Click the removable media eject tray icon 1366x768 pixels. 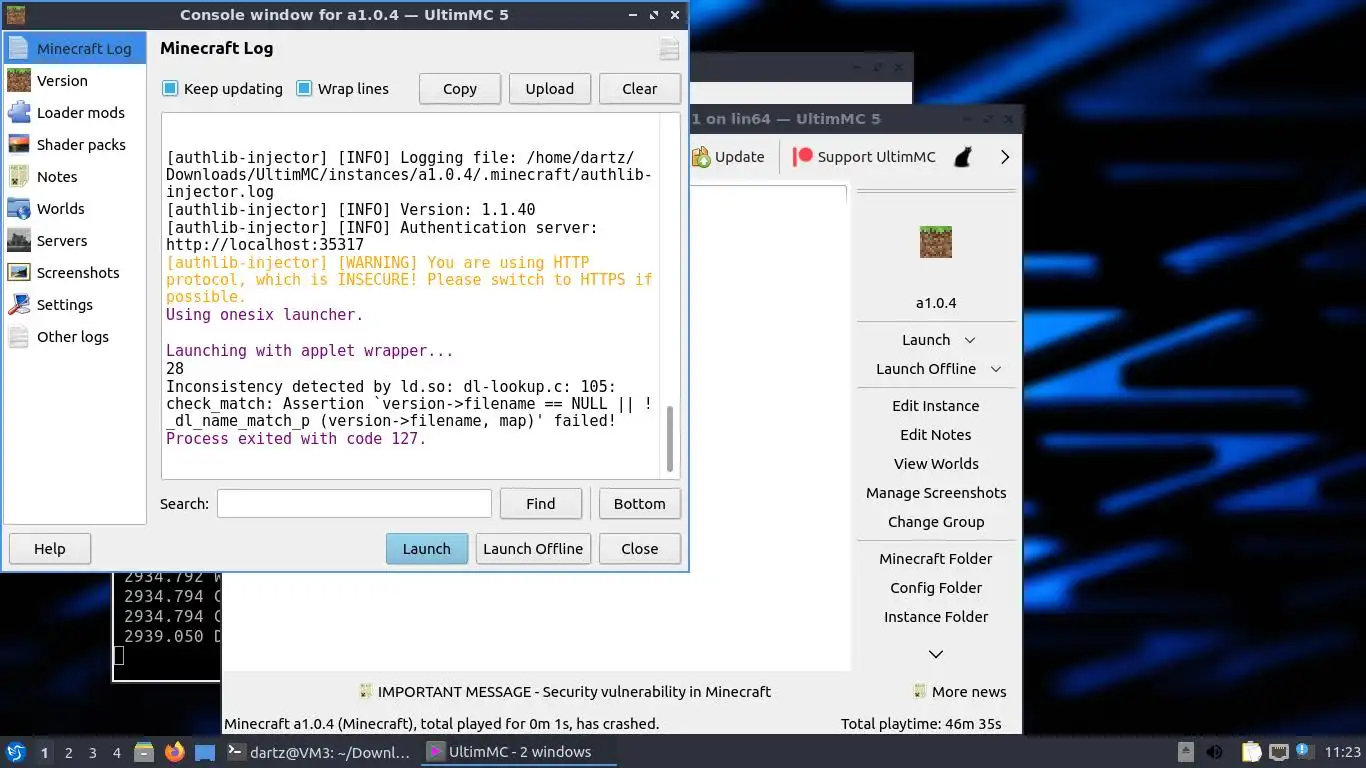click(x=1186, y=752)
